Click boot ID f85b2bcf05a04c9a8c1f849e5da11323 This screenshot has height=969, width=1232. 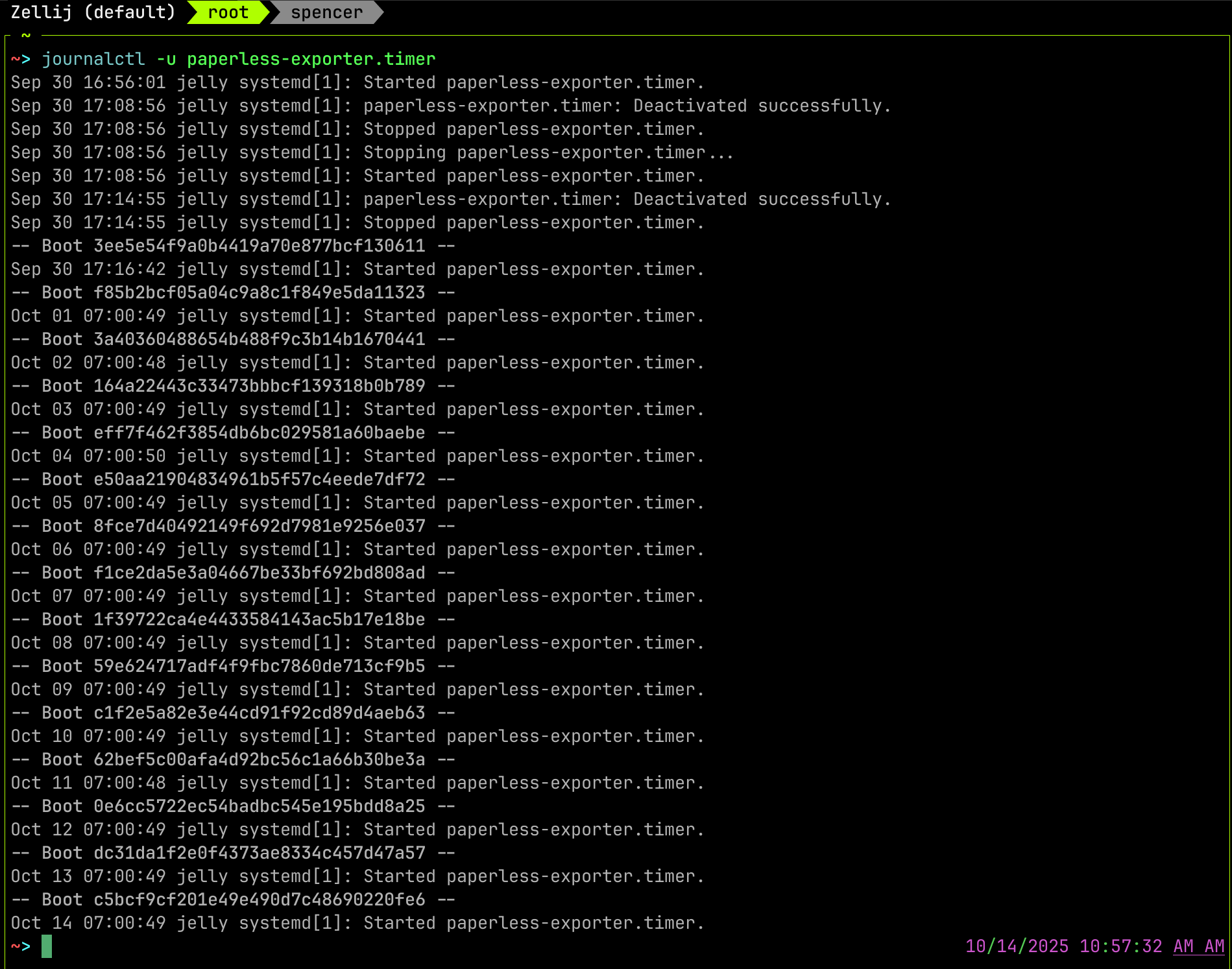click(x=259, y=293)
